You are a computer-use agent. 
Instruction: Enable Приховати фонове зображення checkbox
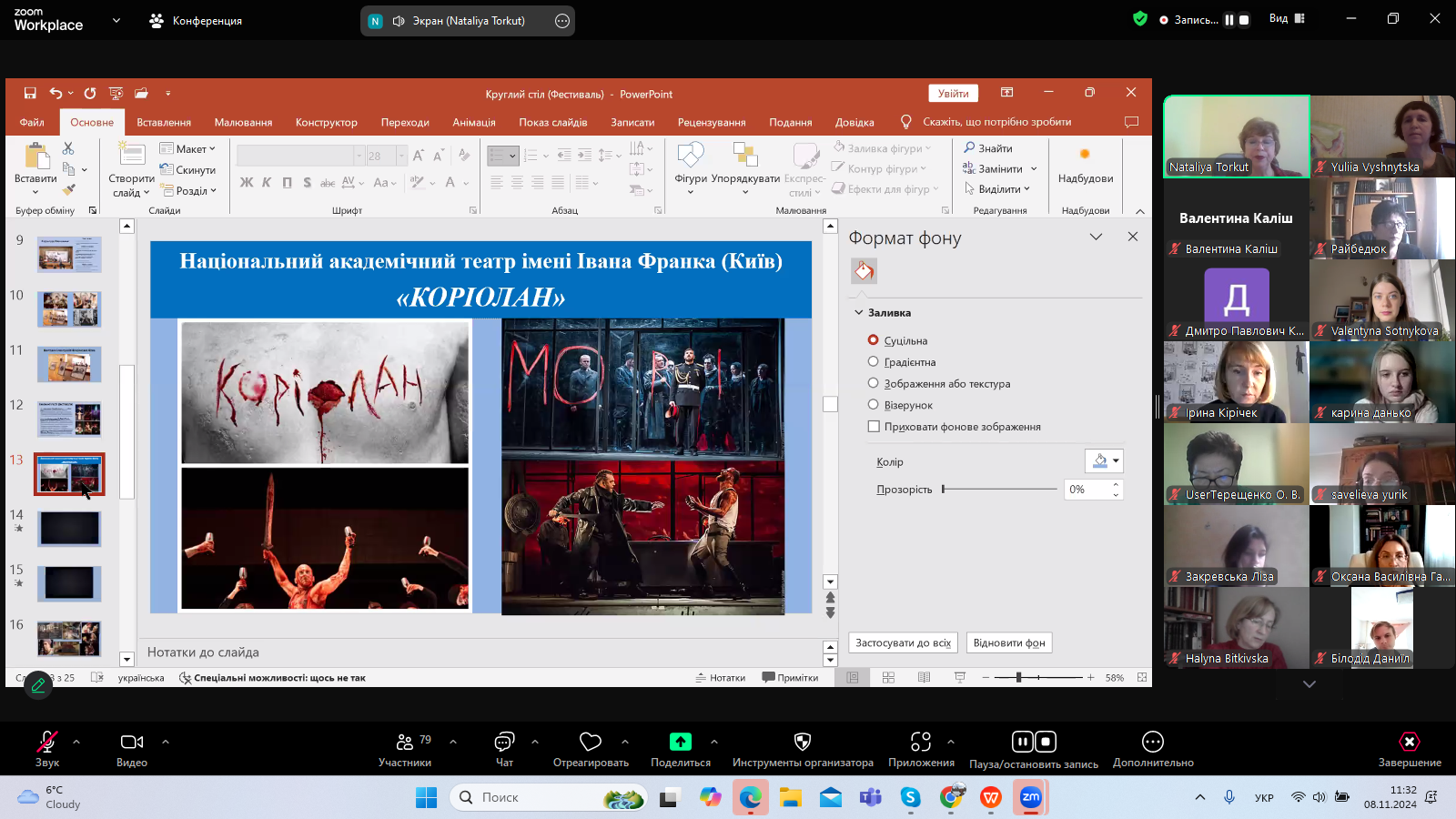[x=875, y=427]
